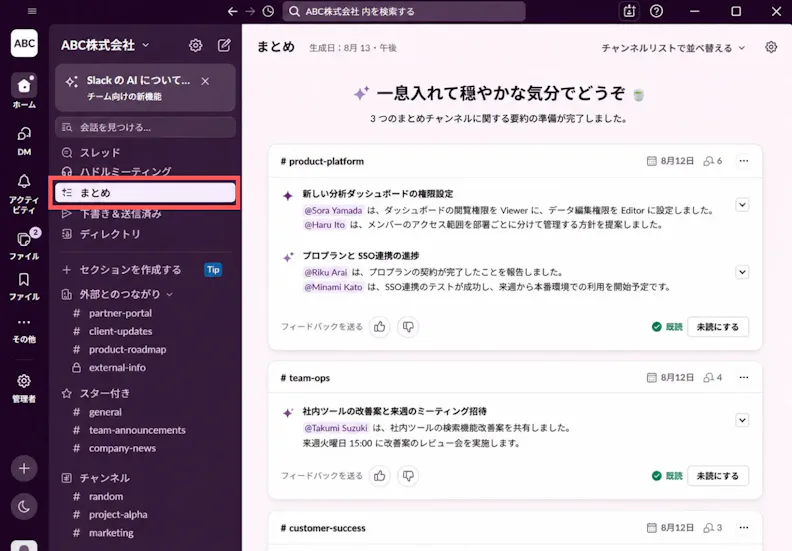Give thumbs down on product-platform summary

point(408,327)
